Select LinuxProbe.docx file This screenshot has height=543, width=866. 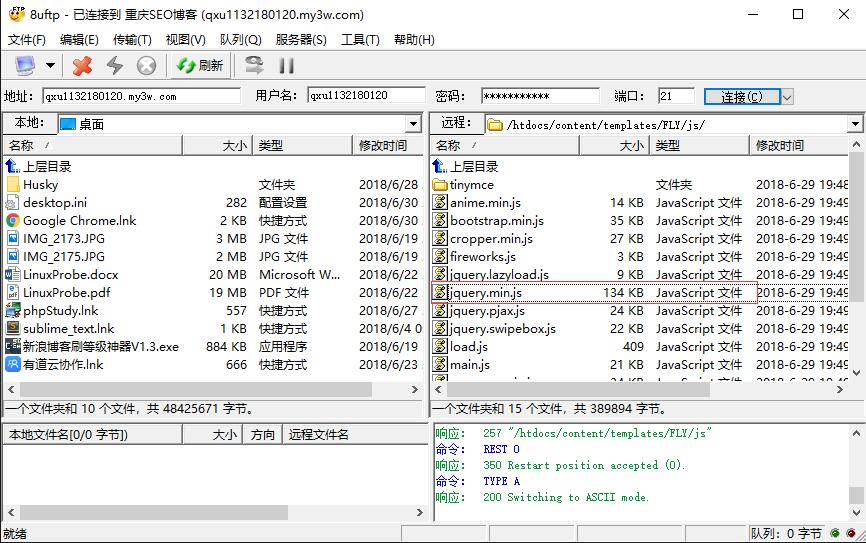click(62, 275)
